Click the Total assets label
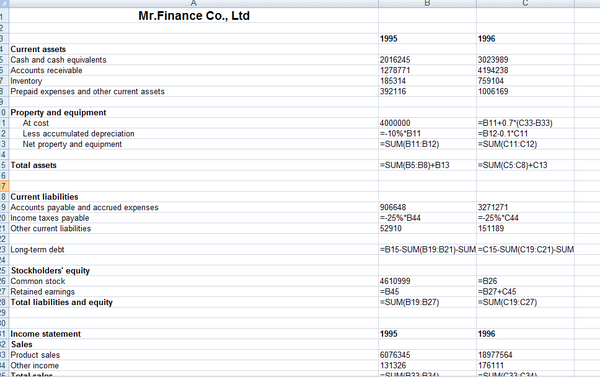Screen dimensions: 600x377 [x=34, y=165]
